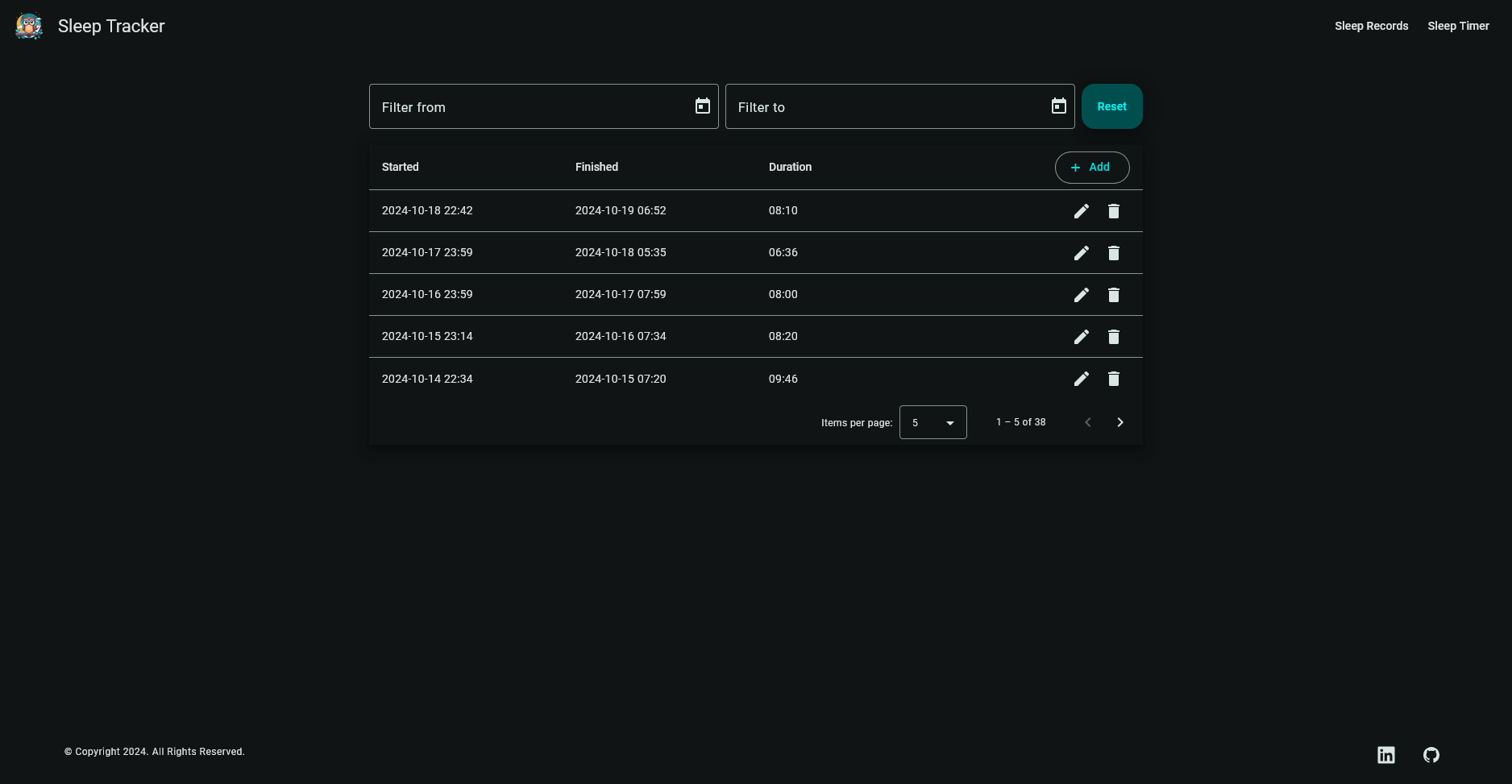This screenshot has height=784, width=1512.
Task: Delete the record started 2024-10-14 22:34
Action: (1113, 379)
